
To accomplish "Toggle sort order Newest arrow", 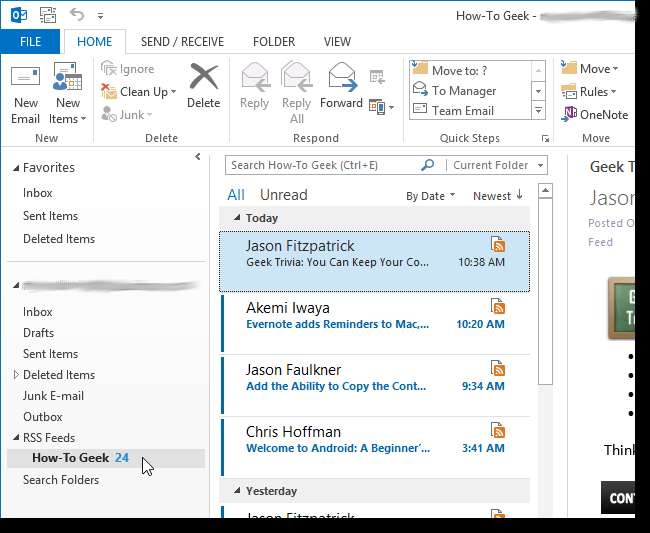I will coord(497,196).
